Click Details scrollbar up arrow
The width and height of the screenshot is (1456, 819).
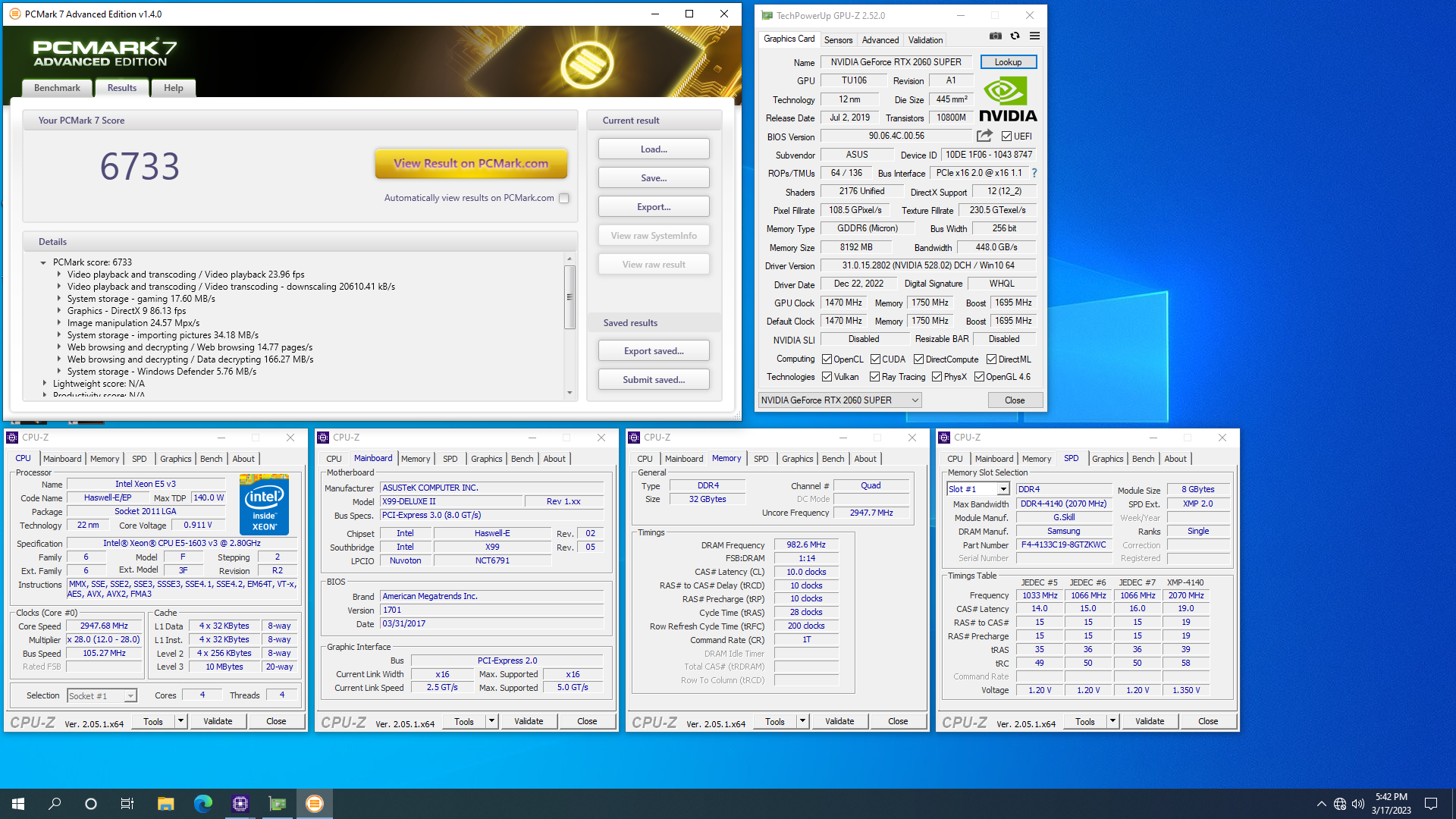[x=570, y=259]
